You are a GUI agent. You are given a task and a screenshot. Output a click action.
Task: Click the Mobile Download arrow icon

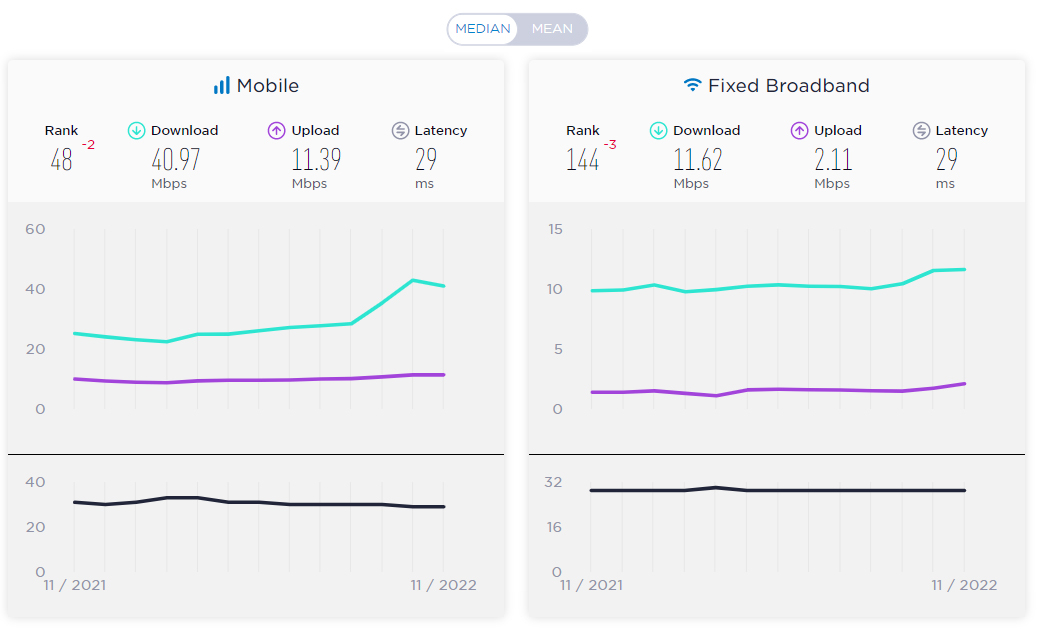(x=136, y=130)
